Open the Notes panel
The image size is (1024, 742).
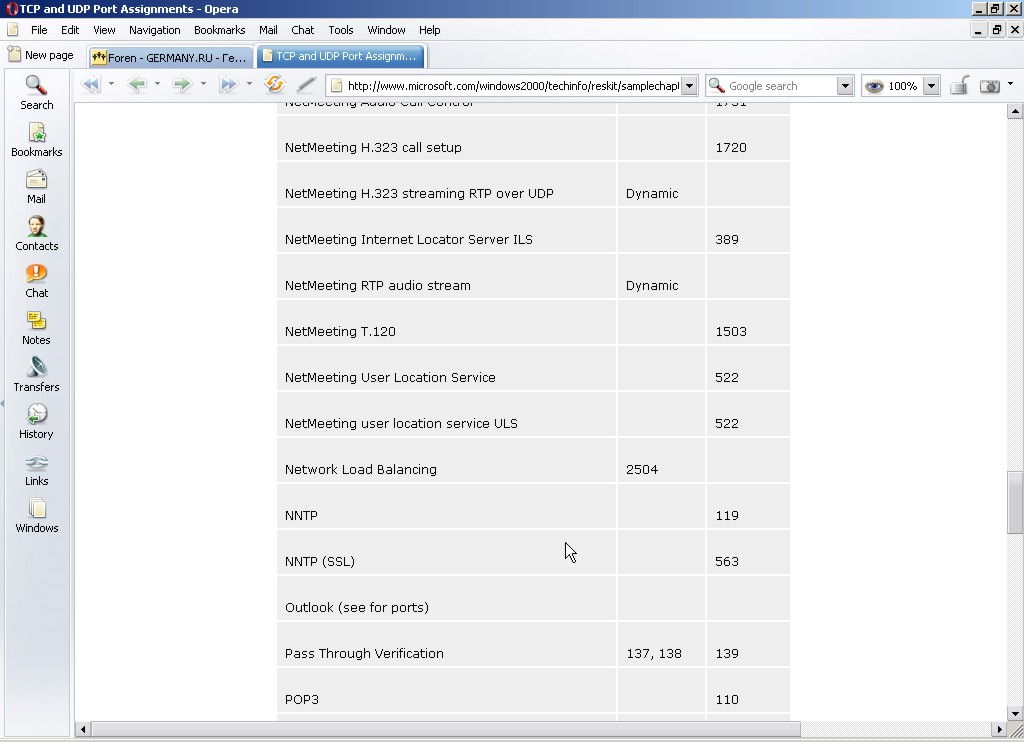coord(37,328)
